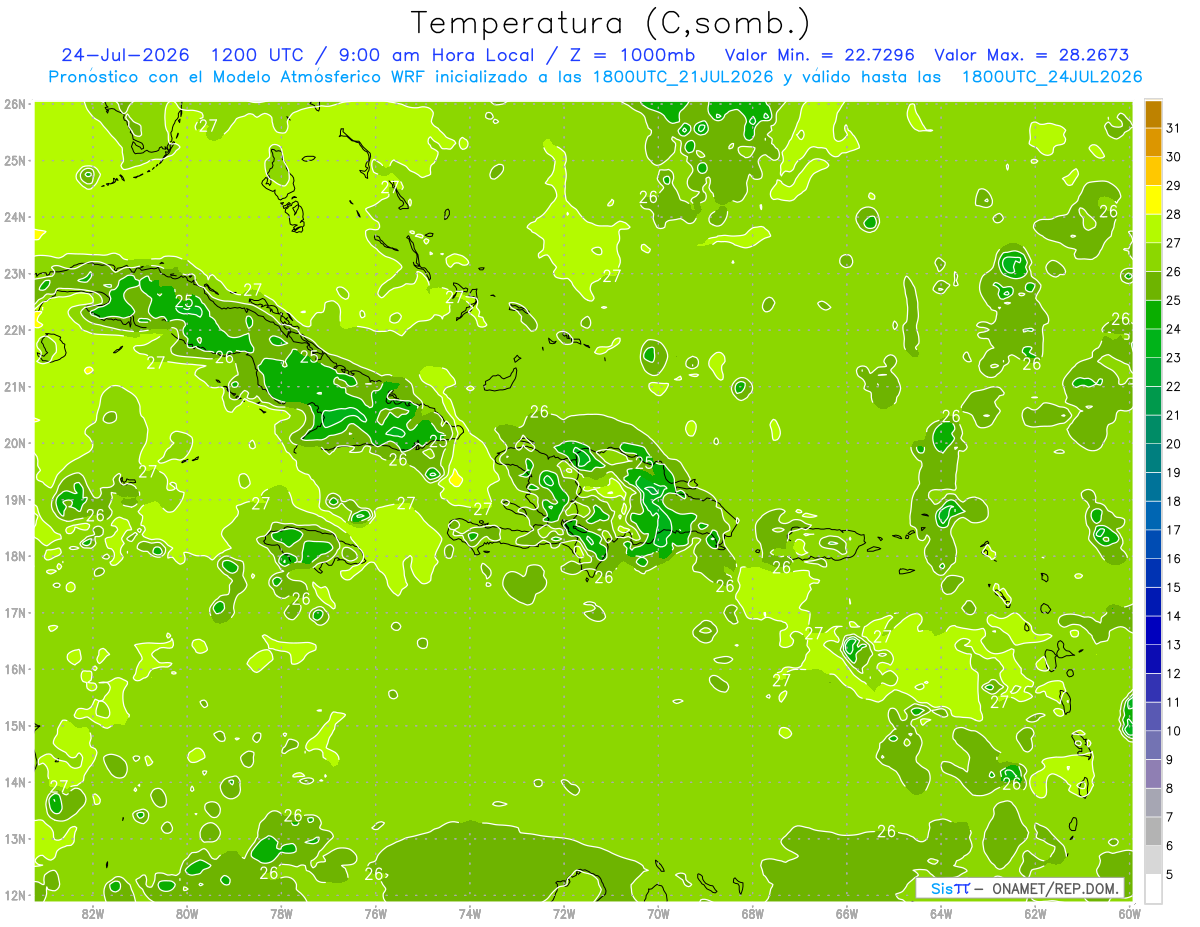Viewport: 1200px width, 927px height.
Task: Click the initialization time "1800UTC_21JUL2026"
Action: pos(684,77)
